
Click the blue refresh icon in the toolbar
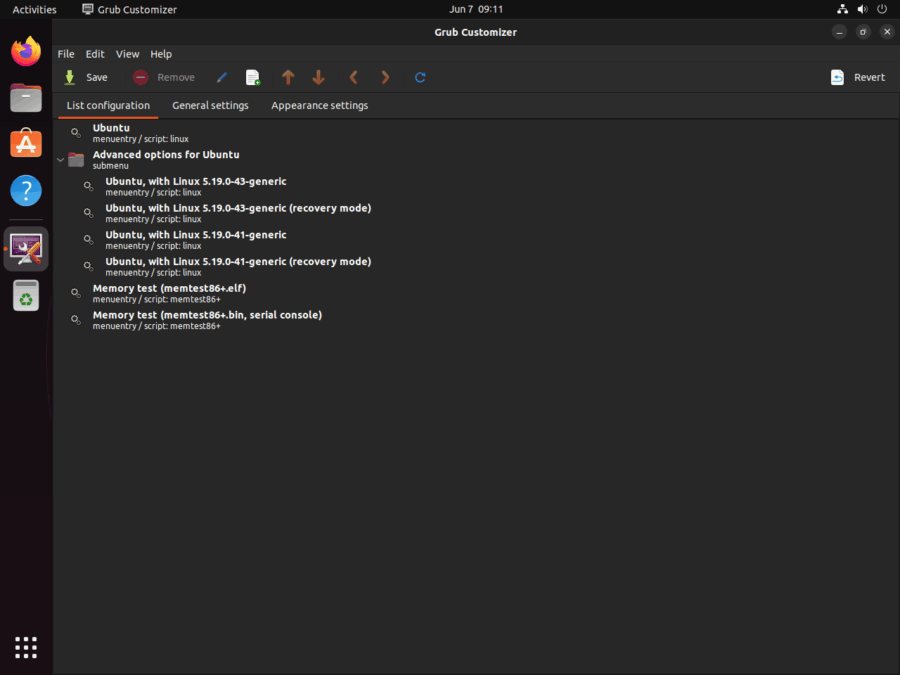click(x=420, y=77)
